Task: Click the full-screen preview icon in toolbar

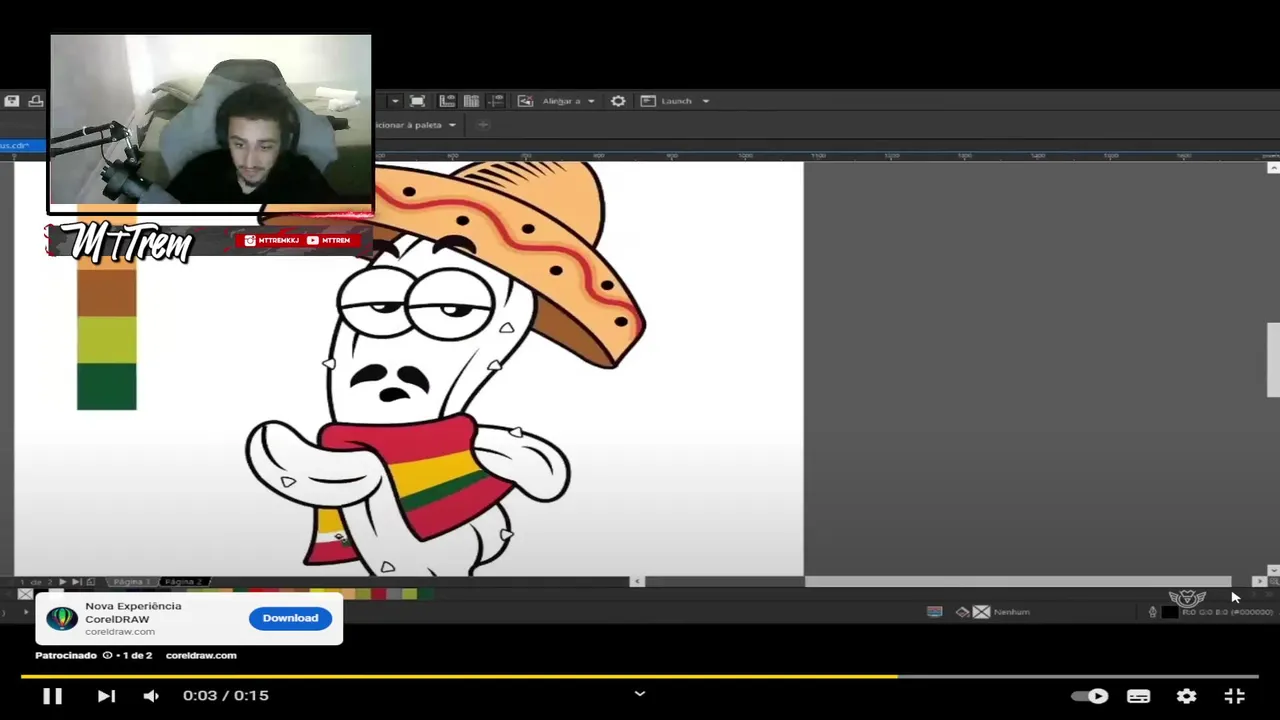Action: coord(417,101)
